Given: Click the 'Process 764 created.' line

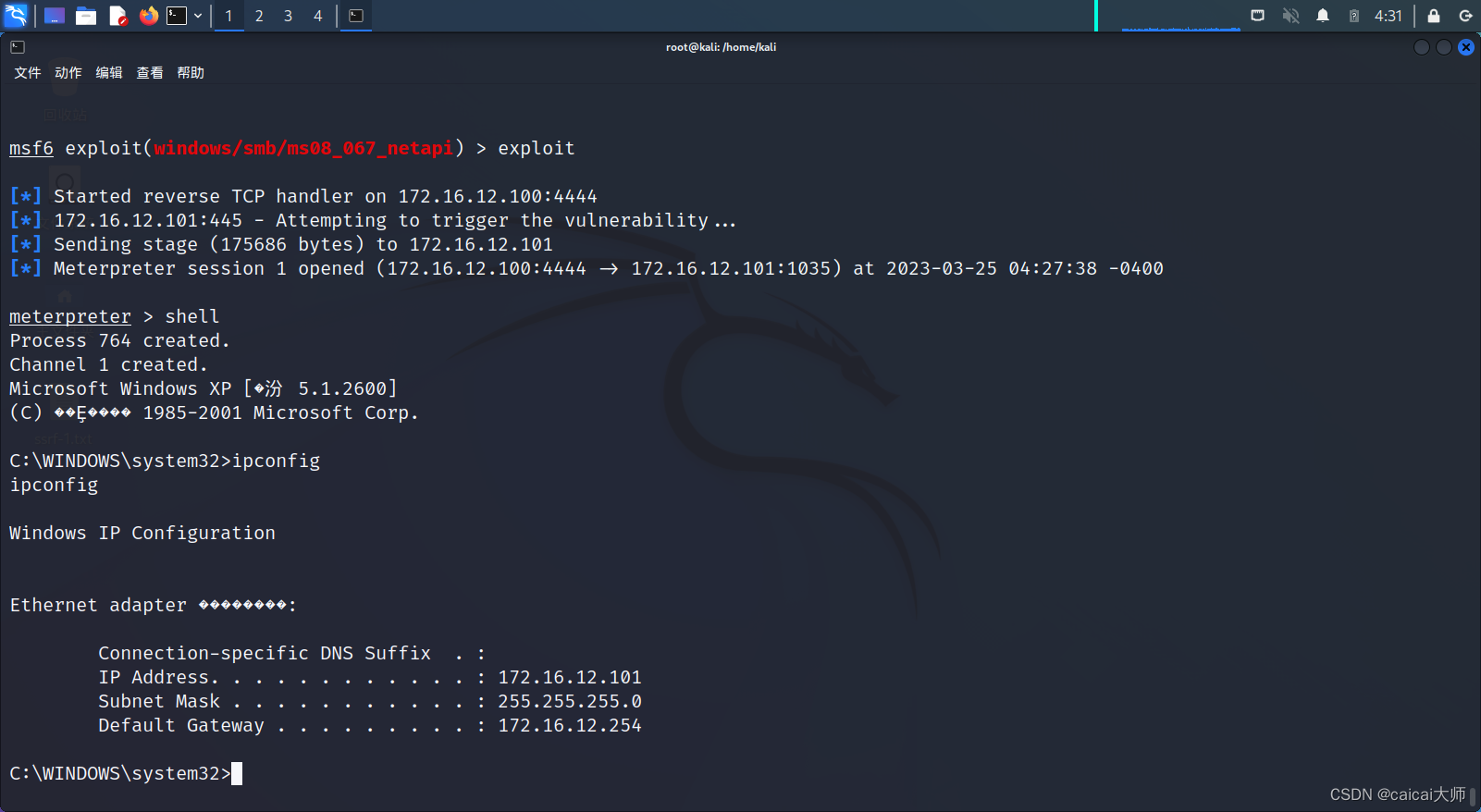Looking at the screenshot, I should 119,340.
